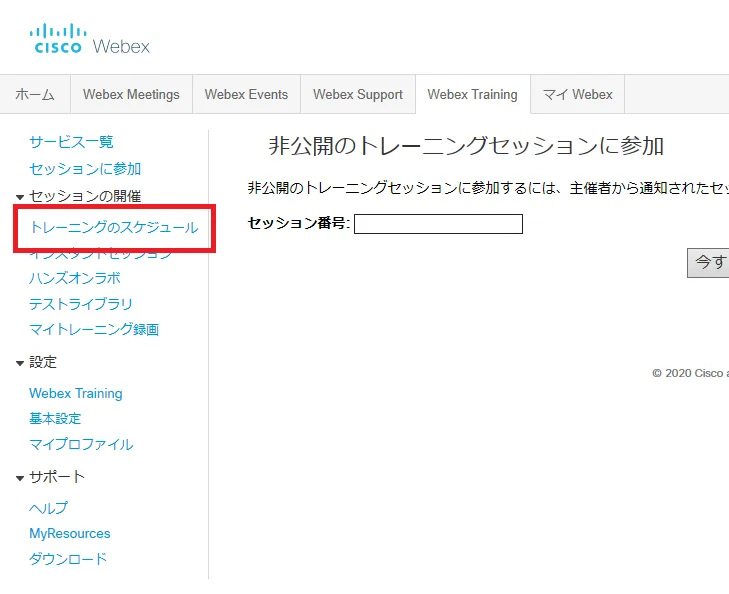The image size is (729, 594).
Task: Open the Webex Support tab
Action: (x=357, y=95)
